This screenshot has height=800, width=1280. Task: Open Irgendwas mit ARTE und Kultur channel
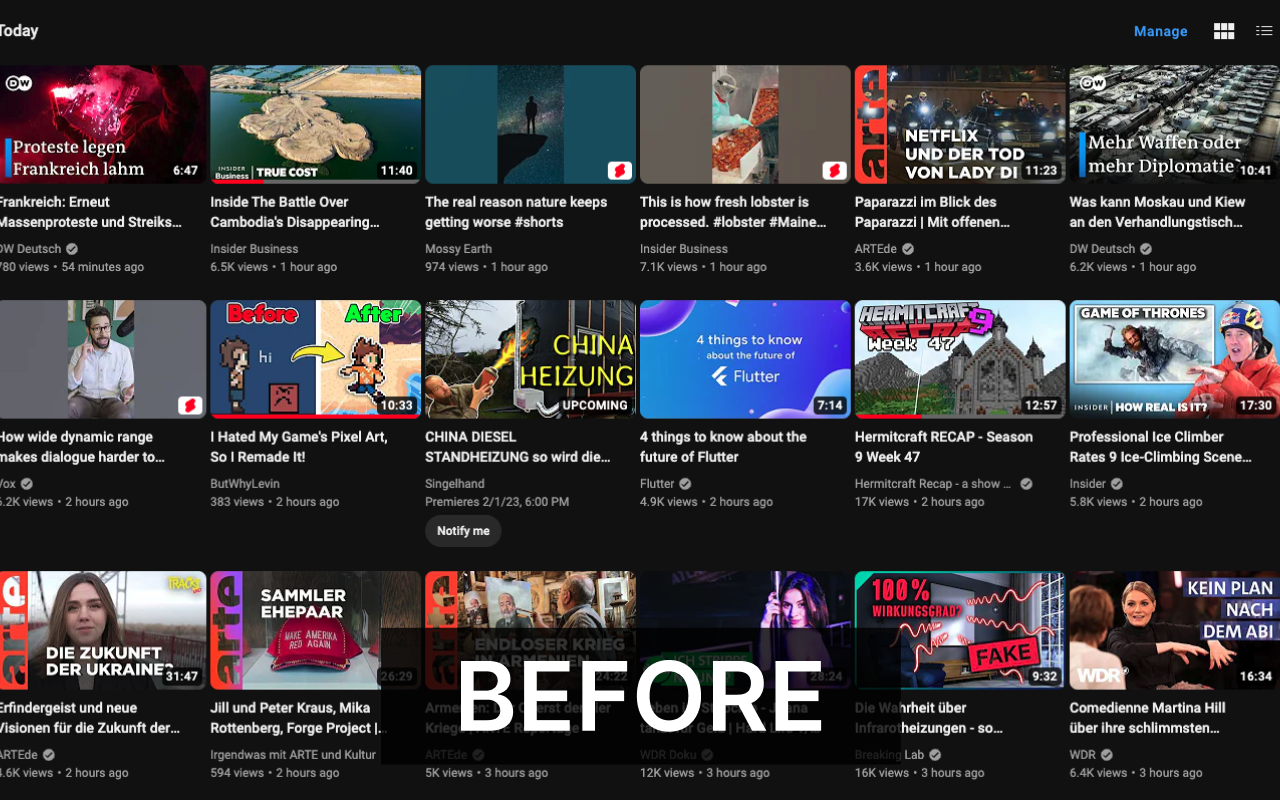point(293,755)
